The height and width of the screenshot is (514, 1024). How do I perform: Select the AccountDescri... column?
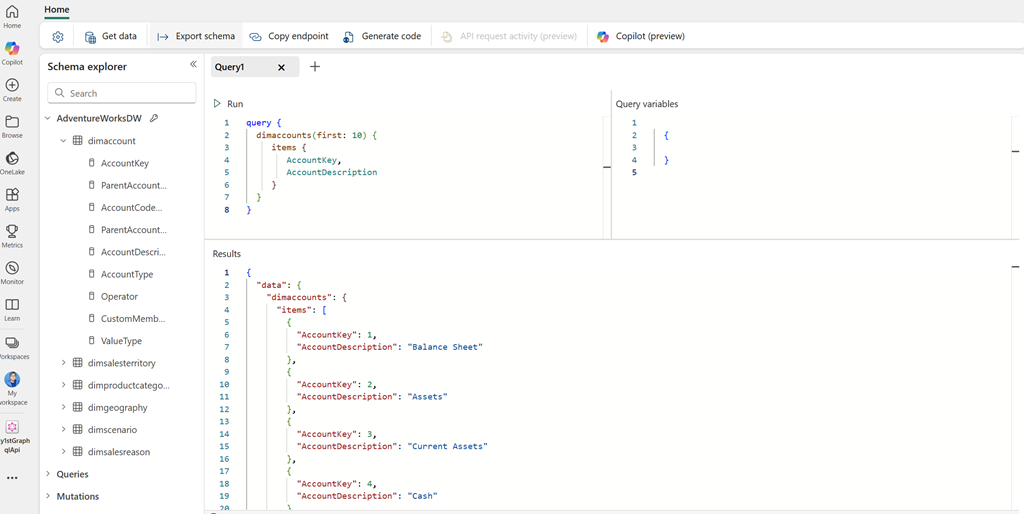pyautogui.click(x=133, y=251)
